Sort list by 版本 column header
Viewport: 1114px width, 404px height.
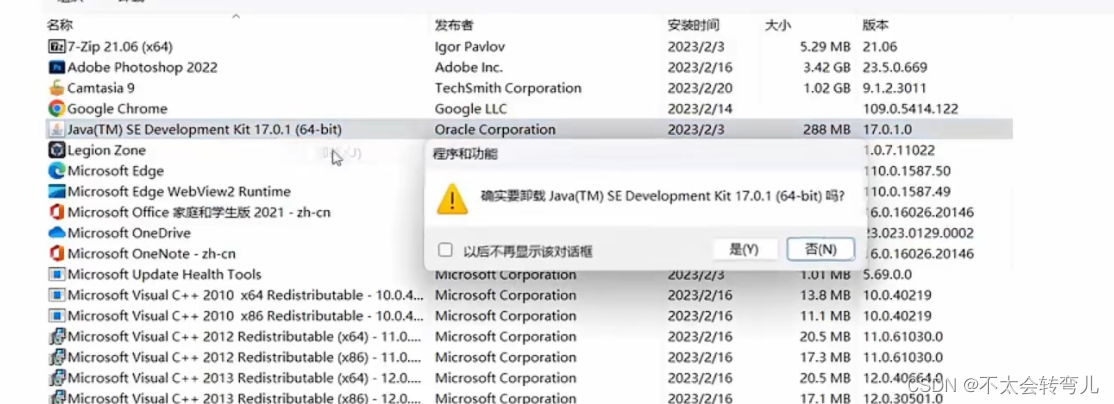(875, 26)
